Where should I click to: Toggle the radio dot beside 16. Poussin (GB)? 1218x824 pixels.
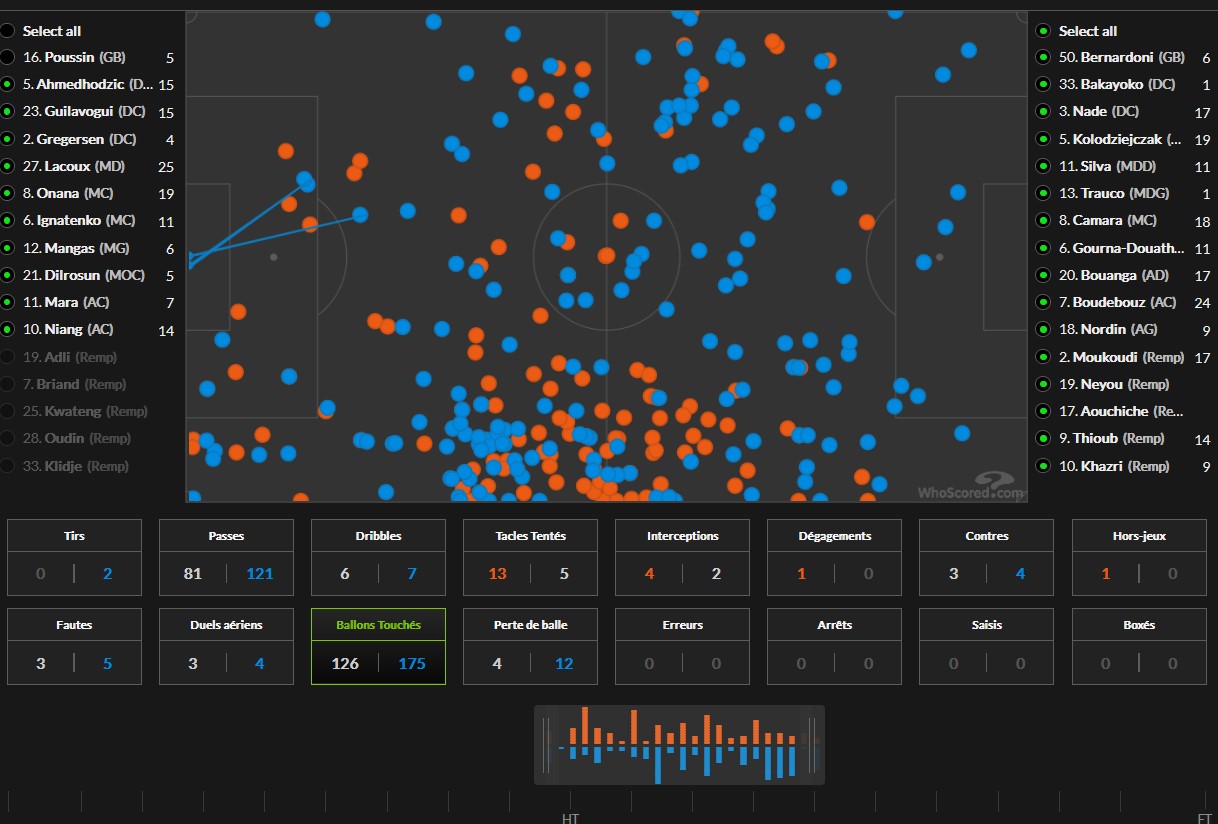[x=8, y=58]
